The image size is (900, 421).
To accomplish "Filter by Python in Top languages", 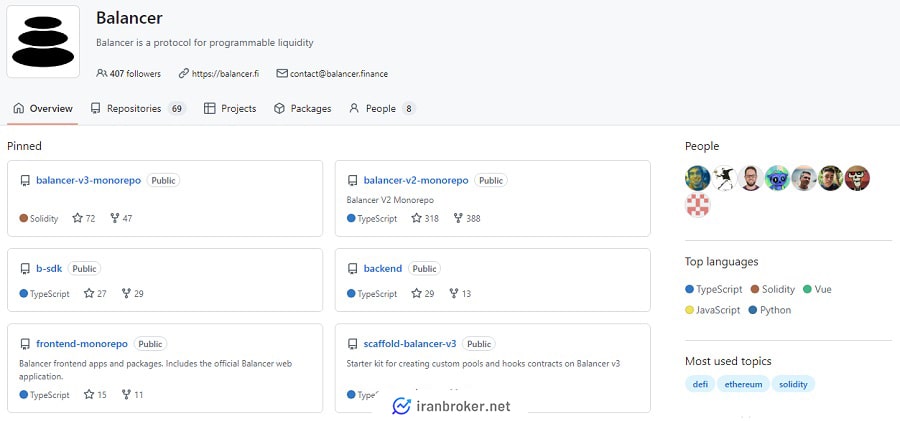I will pos(770,310).
